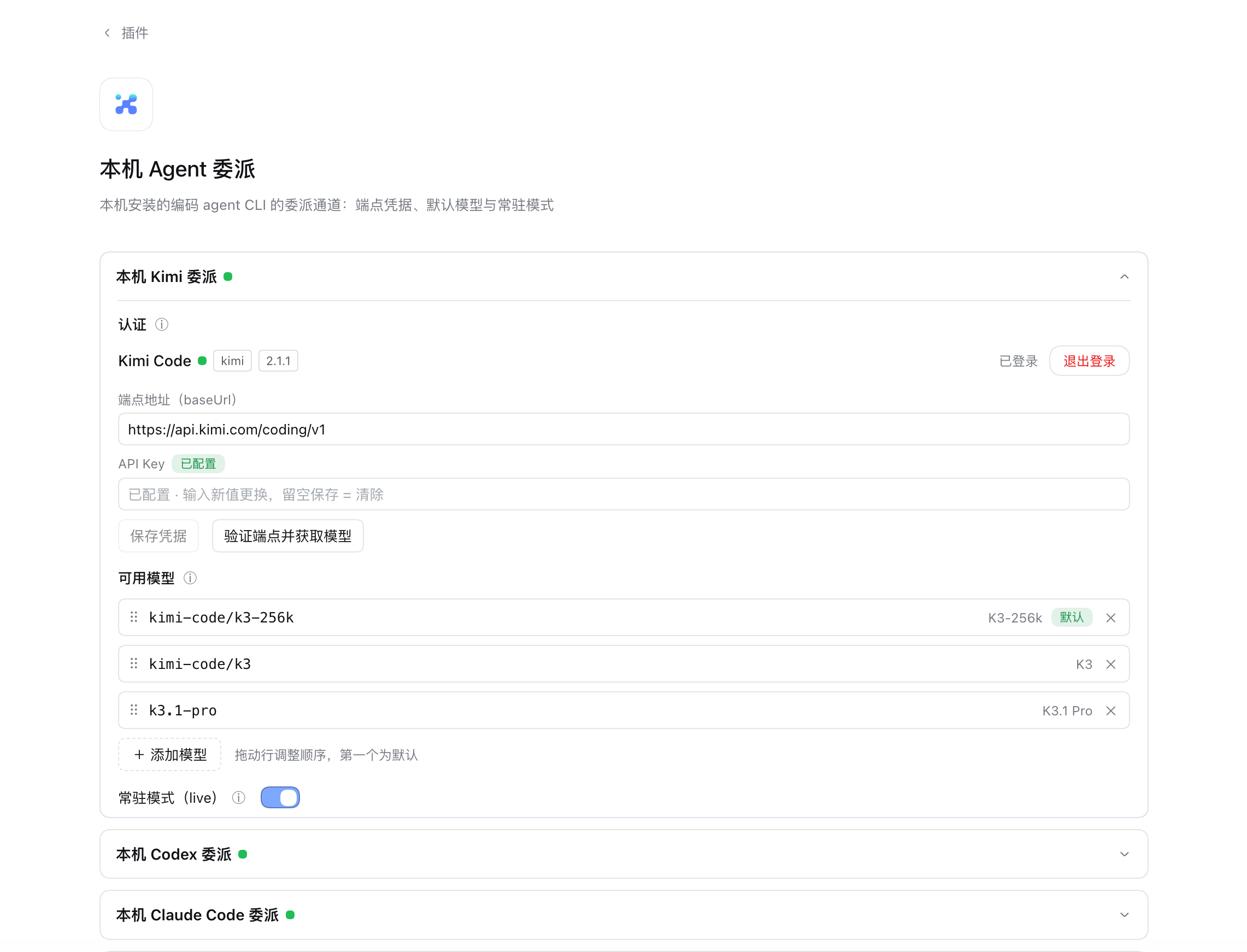This screenshot has height=952, width=1247.
Task: Click info icon next to 认证
Action: [161, 324]
